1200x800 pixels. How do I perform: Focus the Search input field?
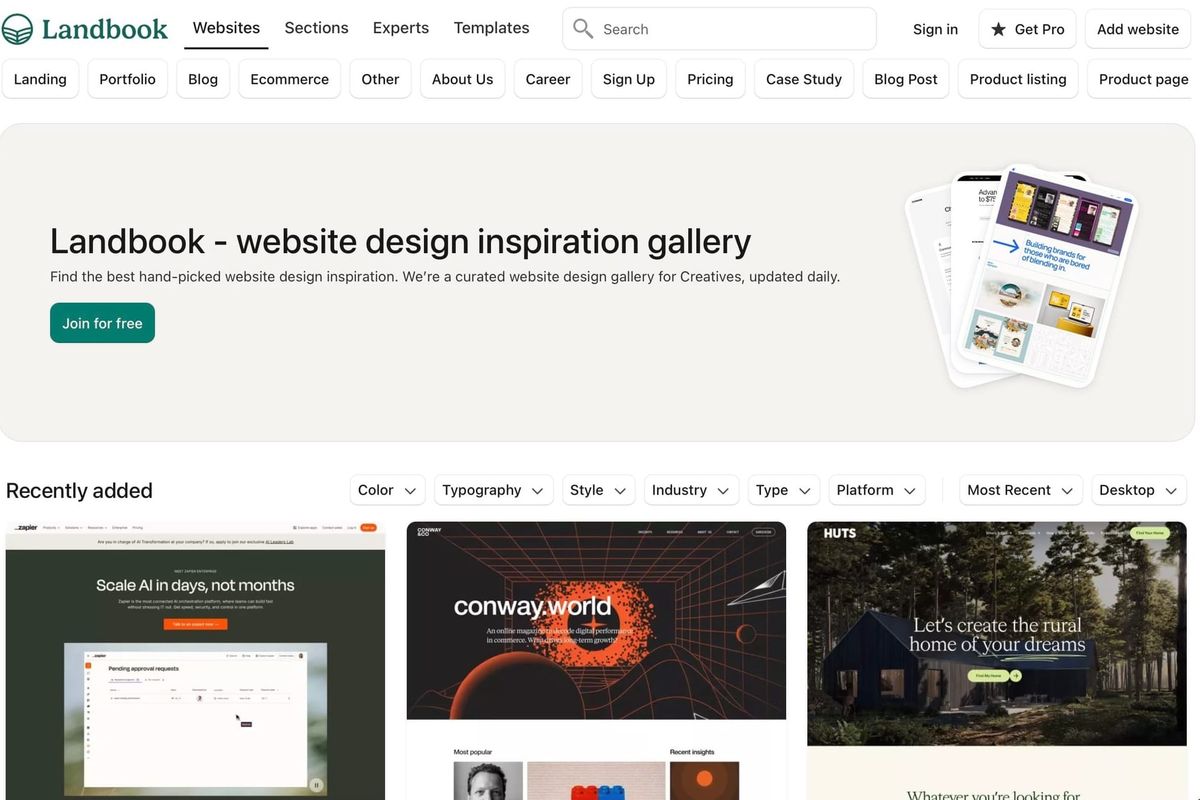[719, 29]
